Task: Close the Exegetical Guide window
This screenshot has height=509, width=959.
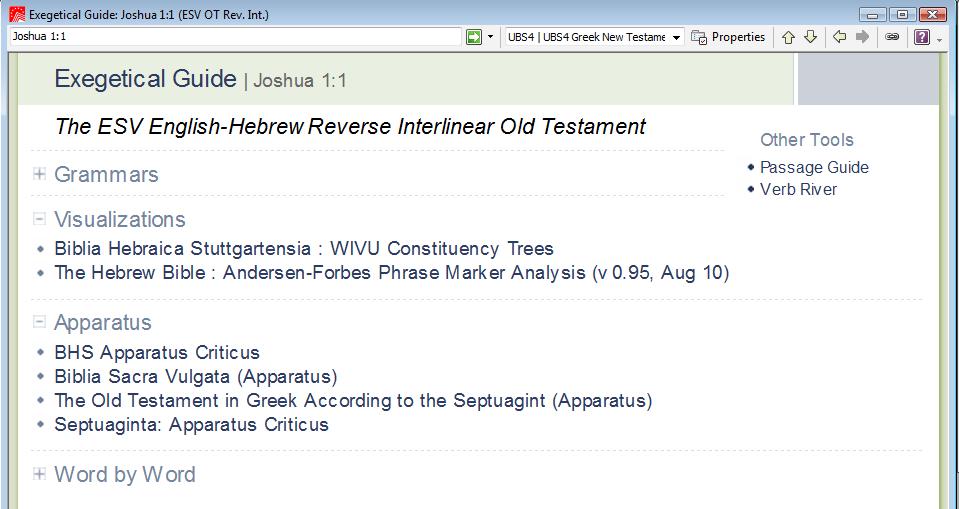Action: [x=933, y=15]
